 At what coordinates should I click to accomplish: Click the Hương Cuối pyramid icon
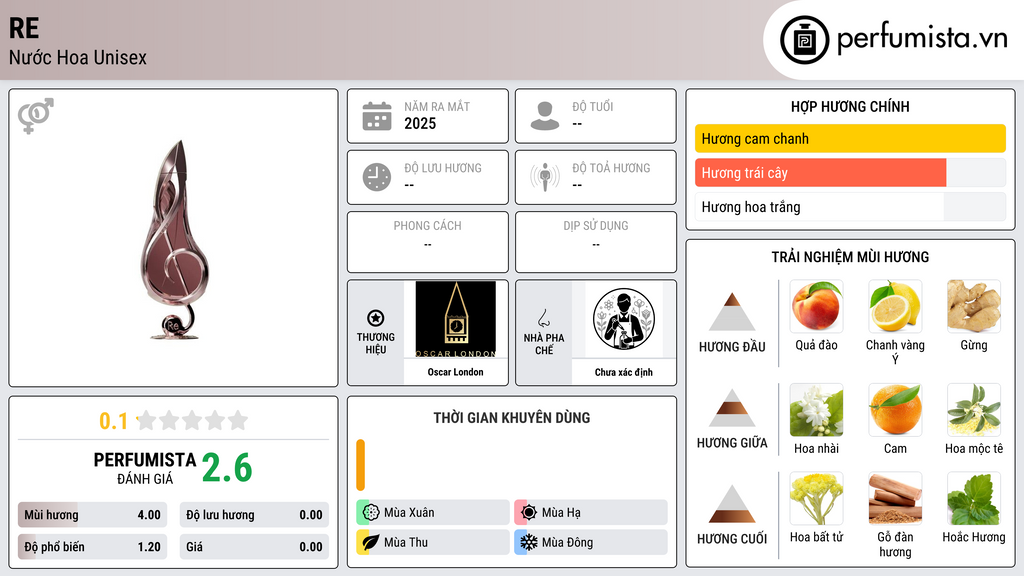tap(732, 504)
